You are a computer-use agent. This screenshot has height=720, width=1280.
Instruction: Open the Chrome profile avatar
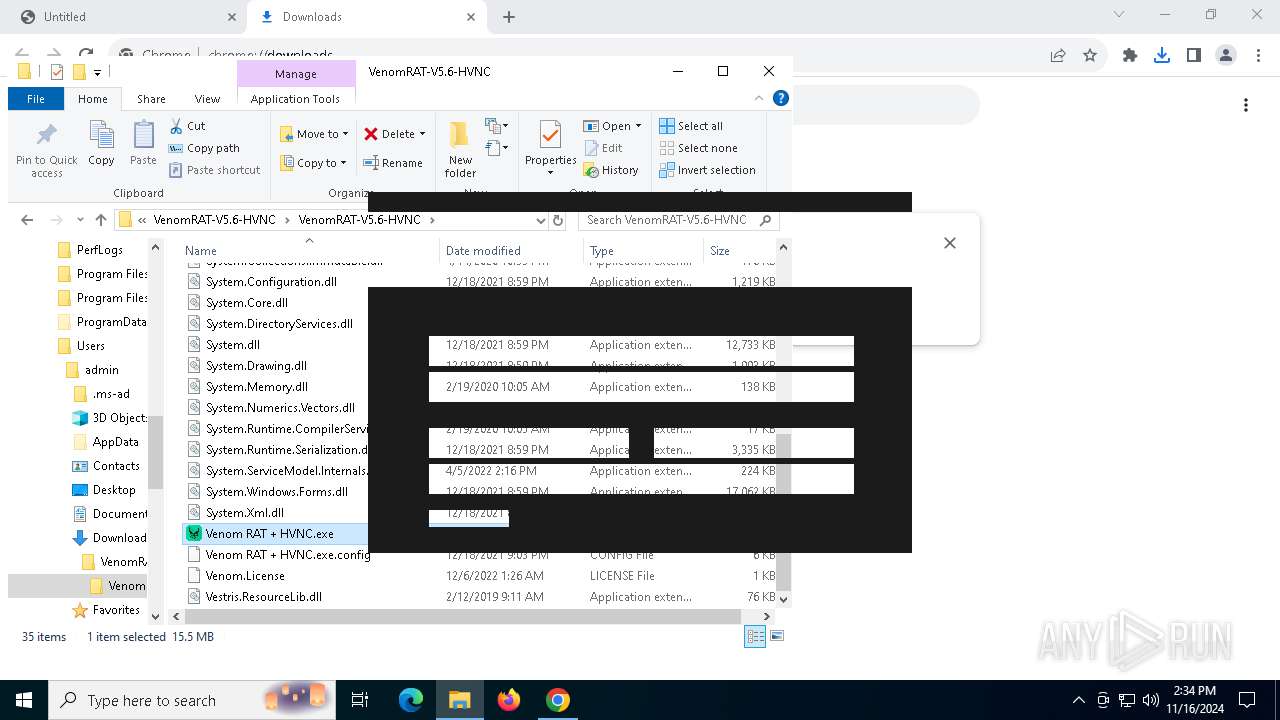1226,56
